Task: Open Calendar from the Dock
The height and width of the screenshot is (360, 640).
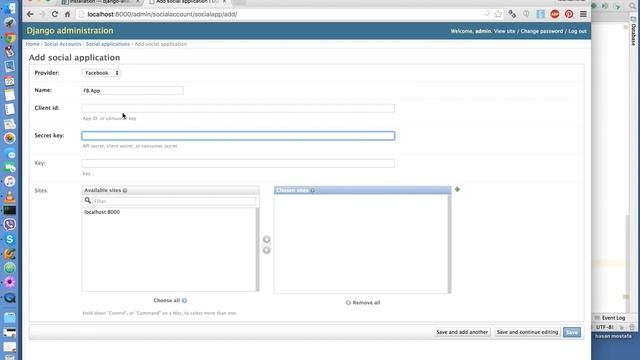Action: [x=10, y=81]
